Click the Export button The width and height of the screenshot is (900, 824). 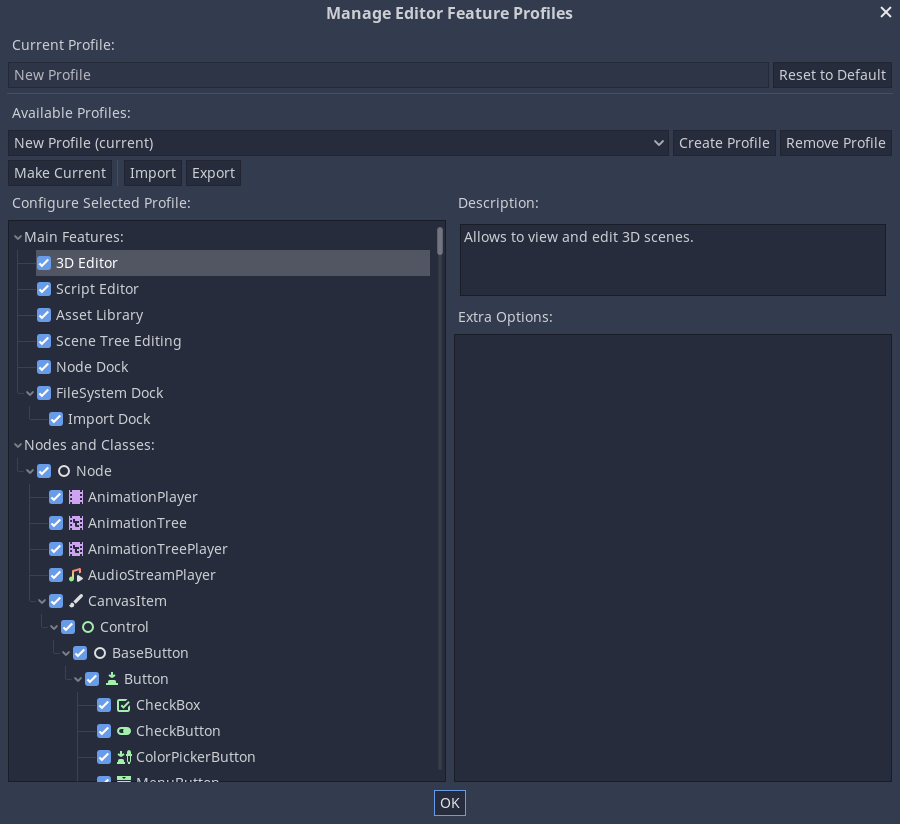(x=213, y=172)
